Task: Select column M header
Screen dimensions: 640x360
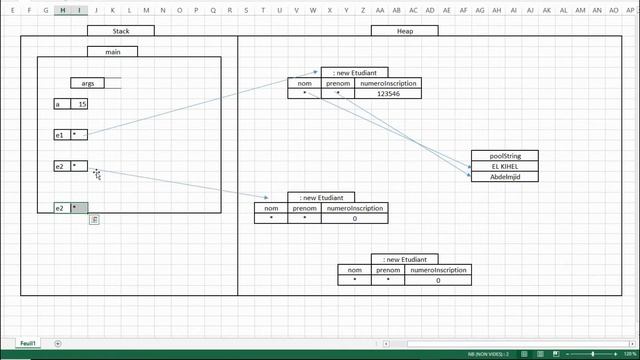Action: [146, 10]
